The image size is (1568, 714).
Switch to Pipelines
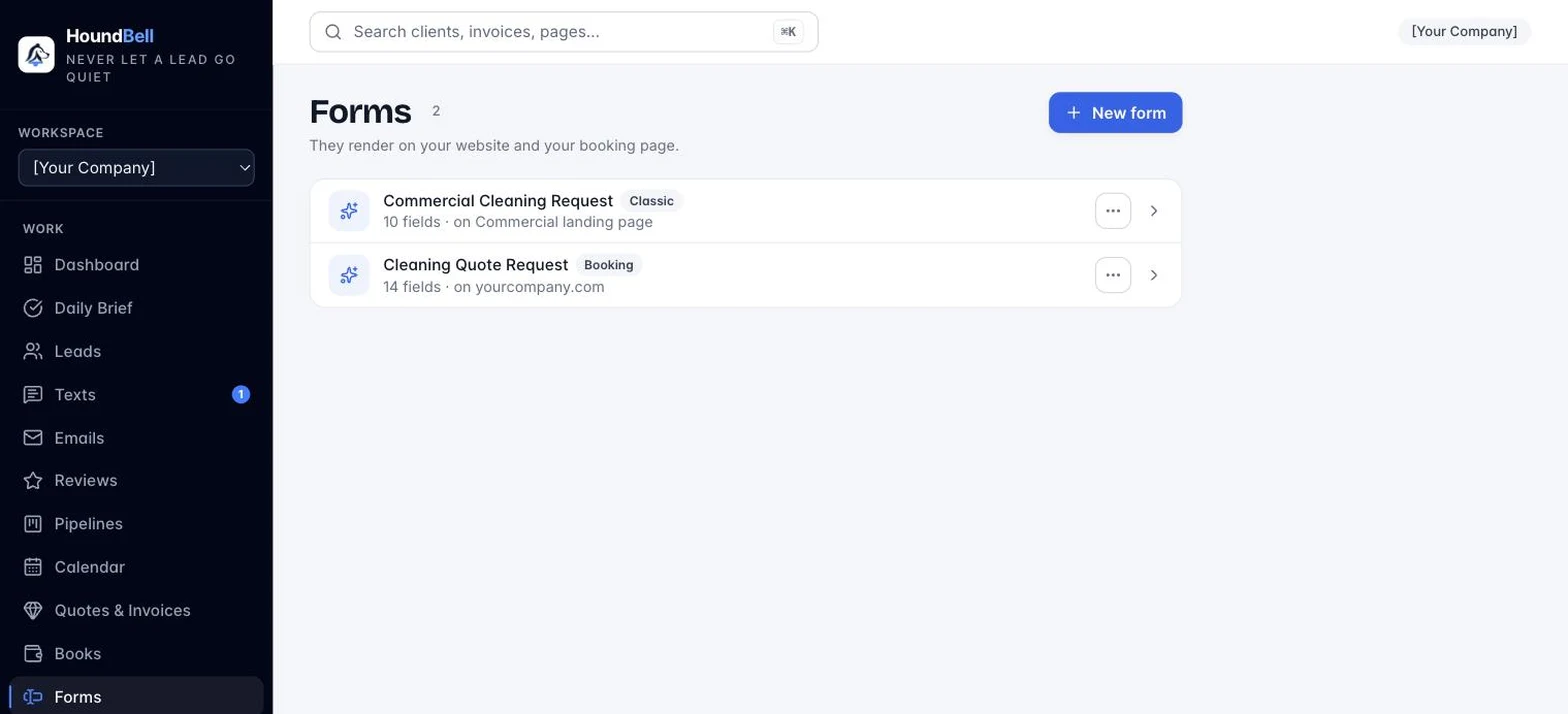136,524
